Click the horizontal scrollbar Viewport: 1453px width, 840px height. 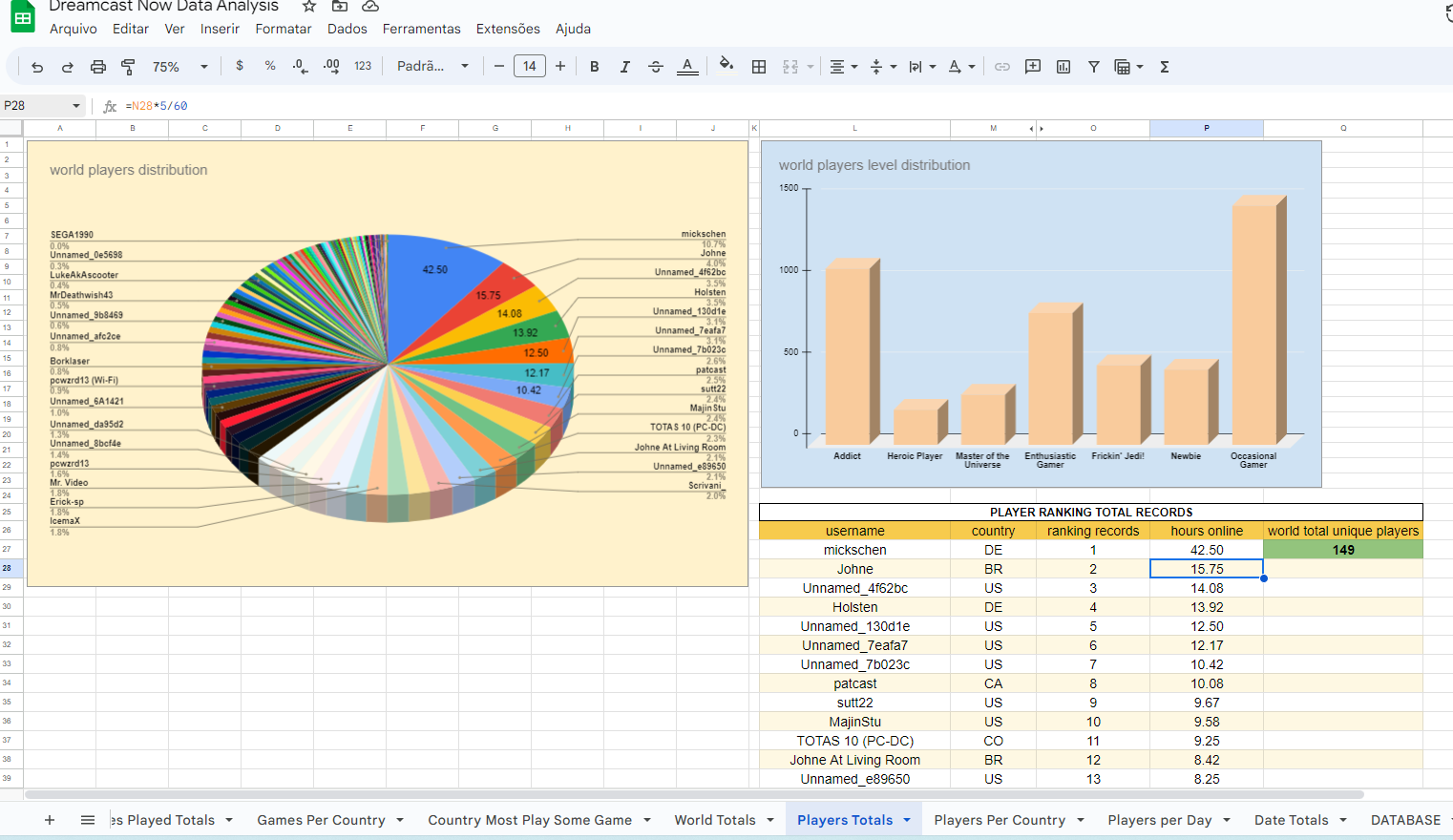tap(694, 794)
